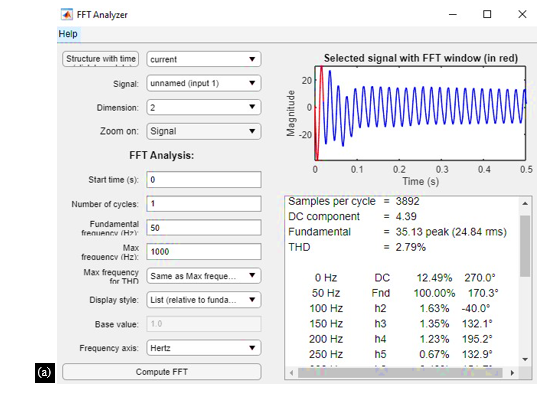Click the Compute FFT button
The image size is (554, 393).
coord(162,372)
